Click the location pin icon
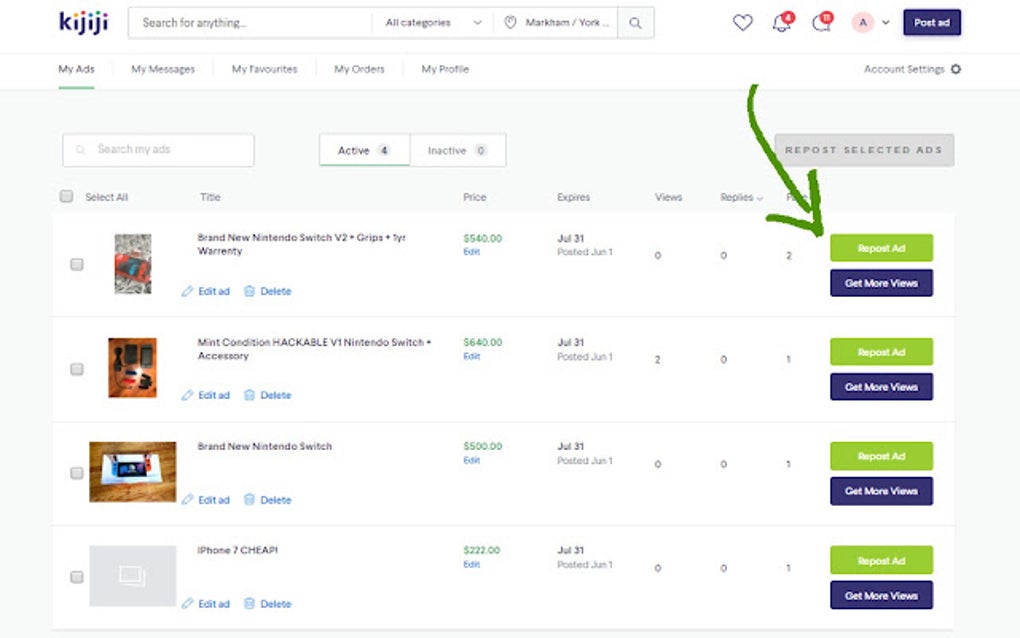 pos(511,23)
